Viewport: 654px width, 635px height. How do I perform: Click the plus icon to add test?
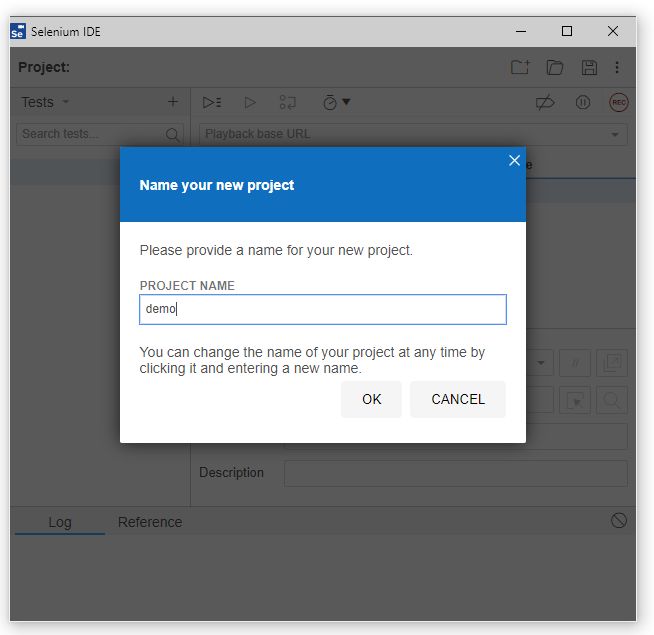point(173,102)
